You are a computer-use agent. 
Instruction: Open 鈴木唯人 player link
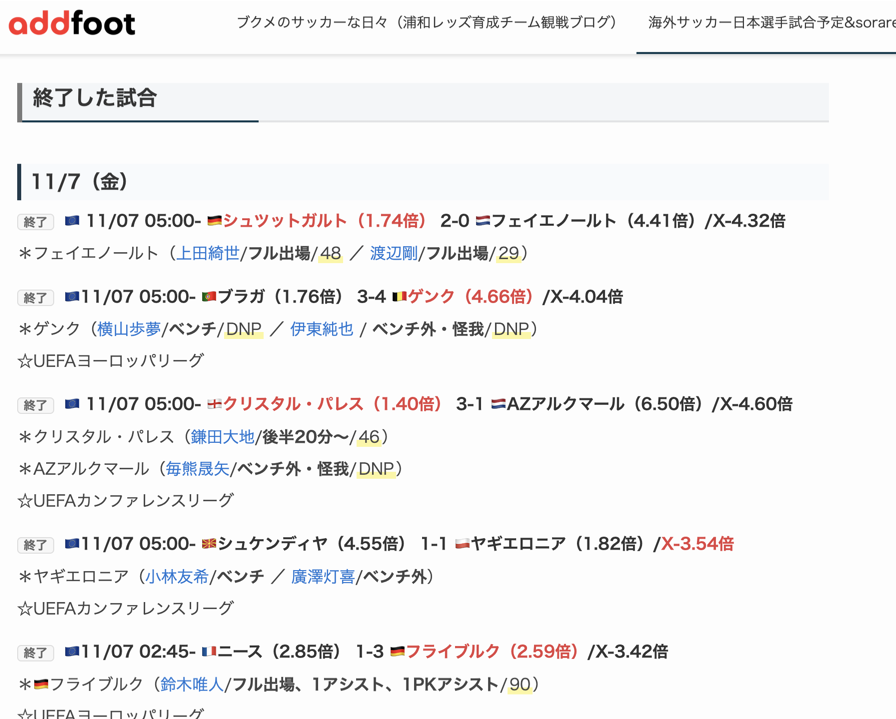(192, 685)
